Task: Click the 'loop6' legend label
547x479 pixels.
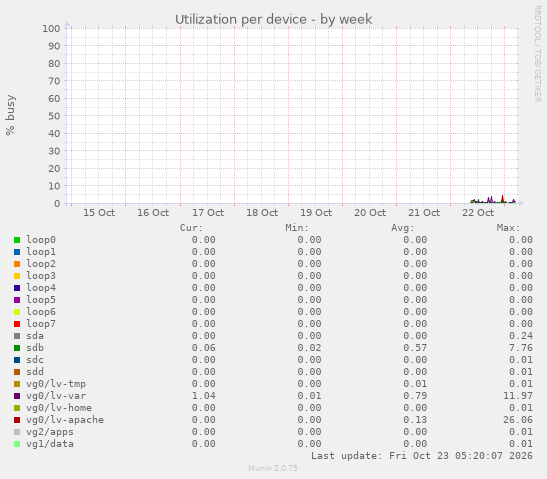Action: [41, 312]
